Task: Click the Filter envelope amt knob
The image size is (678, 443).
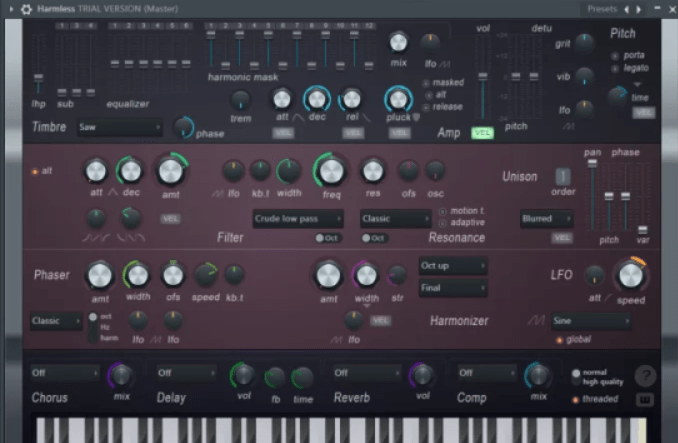Action: (x=171, y=171)
